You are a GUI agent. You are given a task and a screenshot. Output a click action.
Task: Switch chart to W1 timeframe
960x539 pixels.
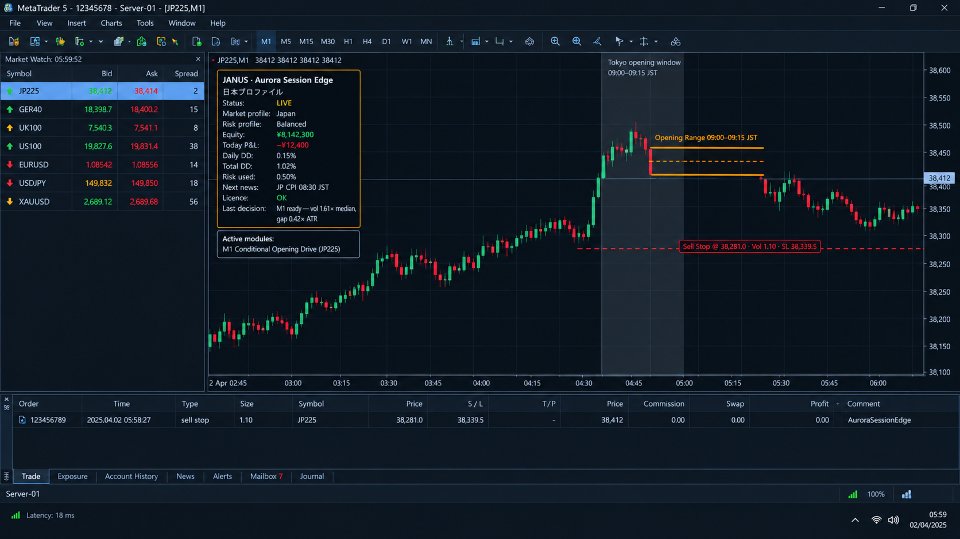pos(407,42)
